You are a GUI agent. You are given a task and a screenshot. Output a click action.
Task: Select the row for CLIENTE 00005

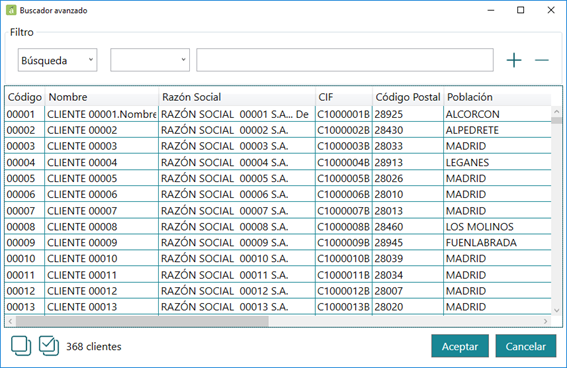278,178
